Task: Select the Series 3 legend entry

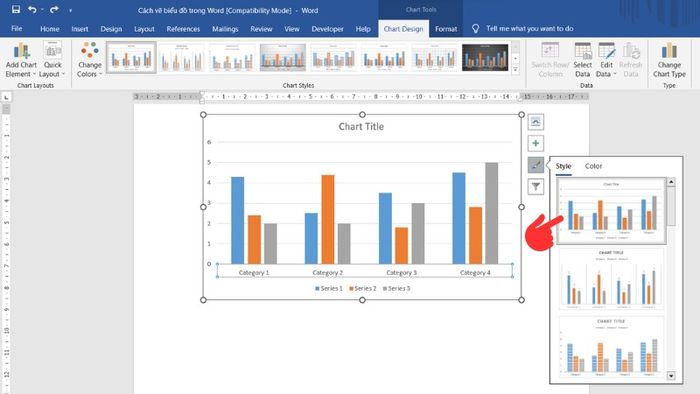Action: pos(396,289)
